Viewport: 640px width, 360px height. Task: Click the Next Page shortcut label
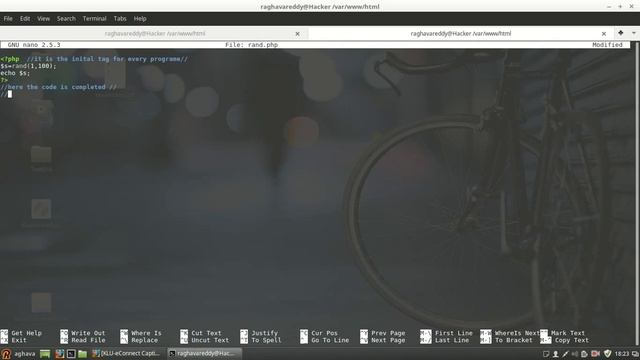[388, 340]
